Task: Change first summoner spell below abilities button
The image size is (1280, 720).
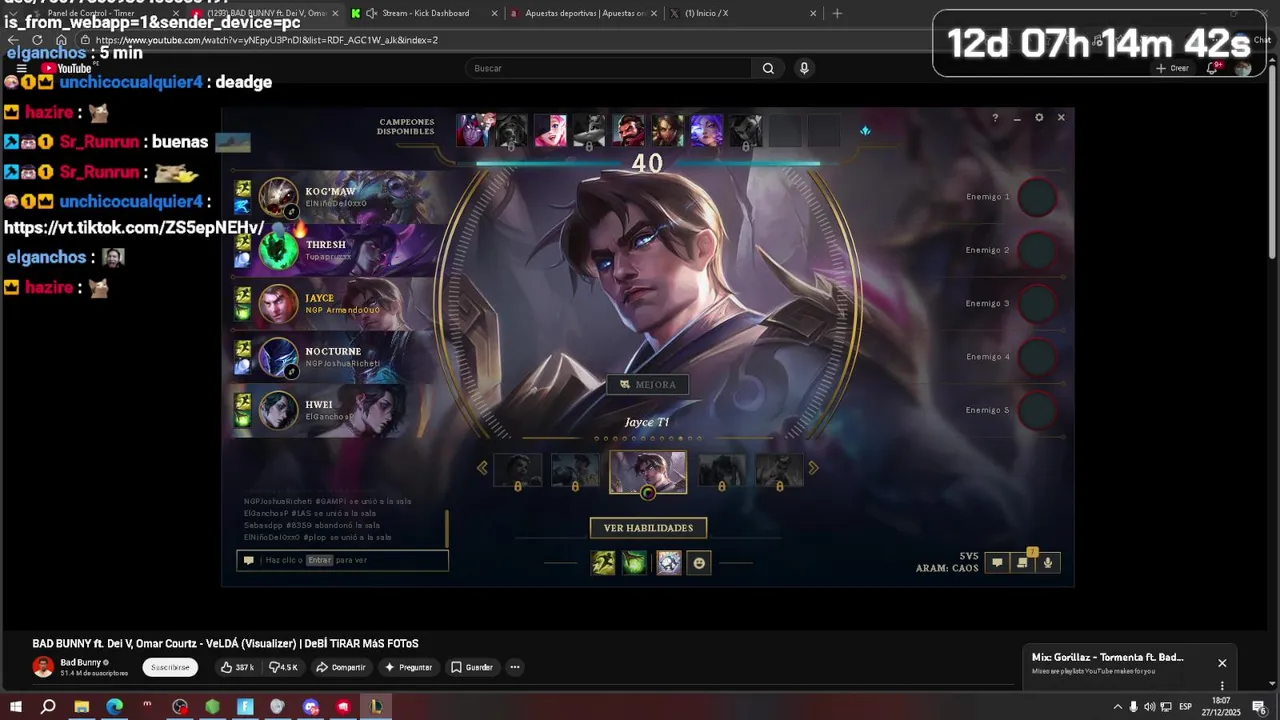Action: tap(603, 563)
